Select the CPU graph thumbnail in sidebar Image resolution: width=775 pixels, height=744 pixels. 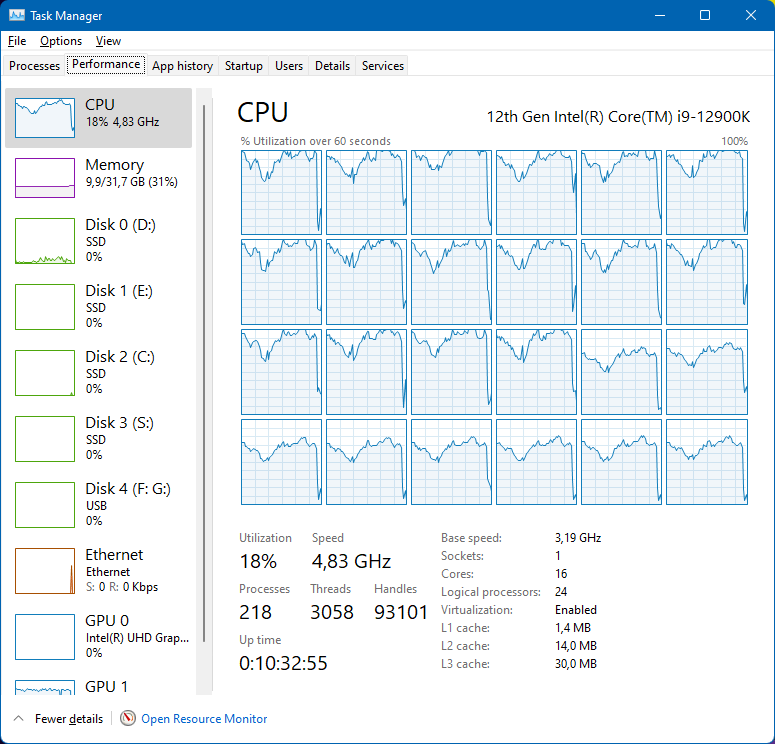45,118
